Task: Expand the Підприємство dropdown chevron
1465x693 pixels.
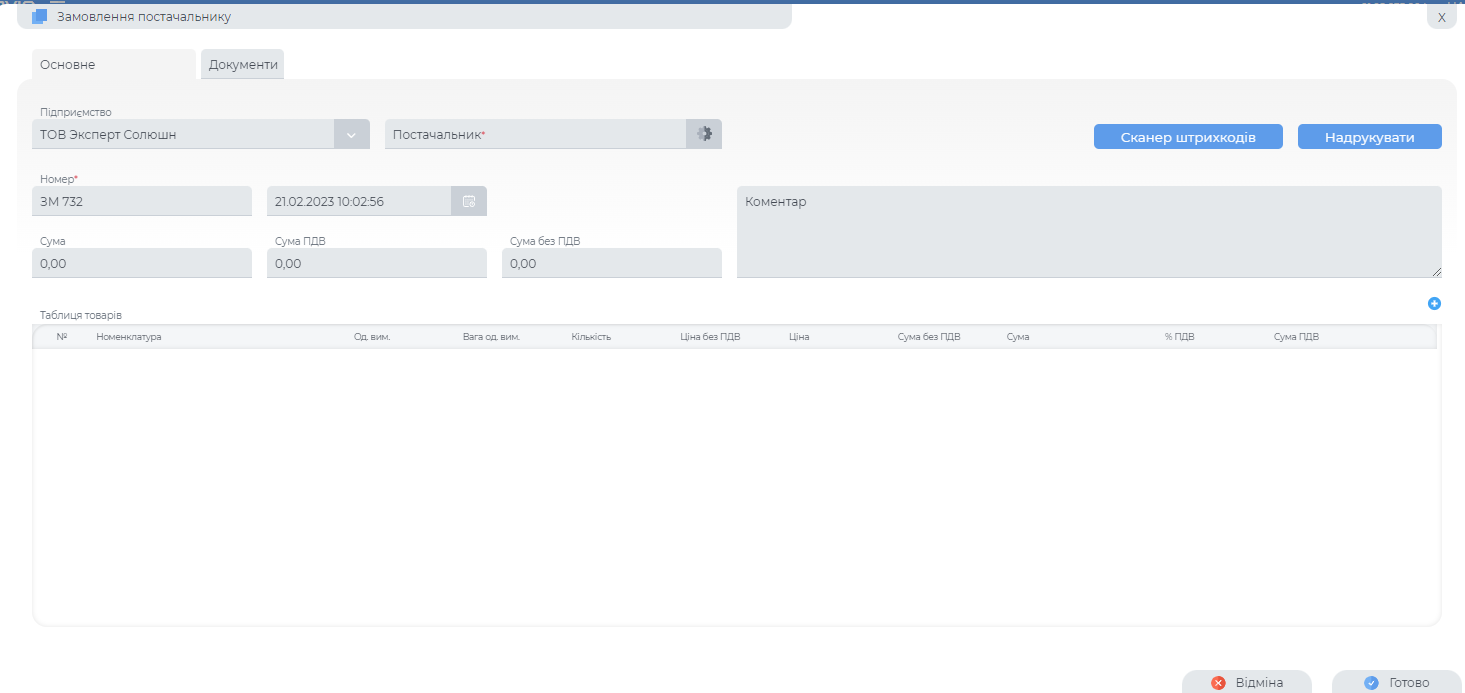Action: coord(351,134)
